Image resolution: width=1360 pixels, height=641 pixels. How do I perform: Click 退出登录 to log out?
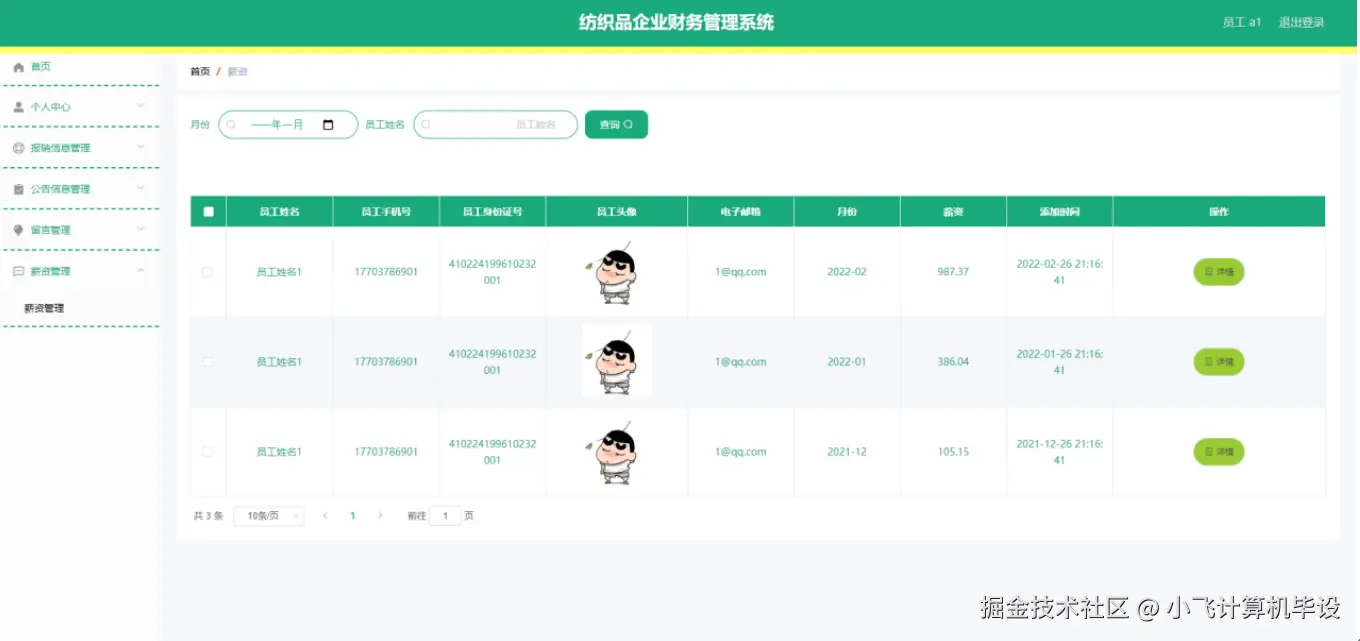tap(1302, 21)
